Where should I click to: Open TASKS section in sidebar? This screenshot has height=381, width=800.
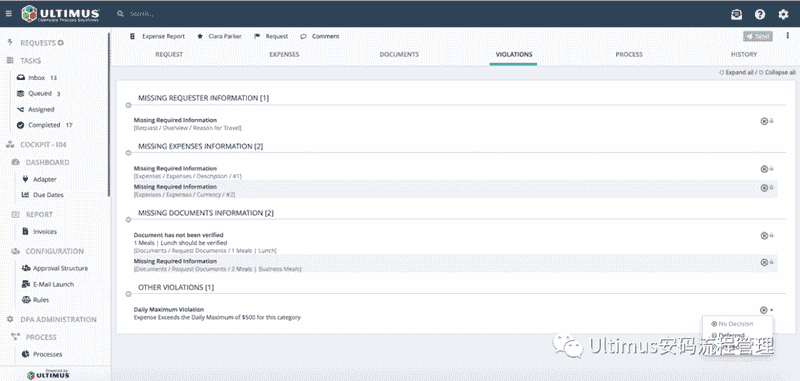[31, 60]
